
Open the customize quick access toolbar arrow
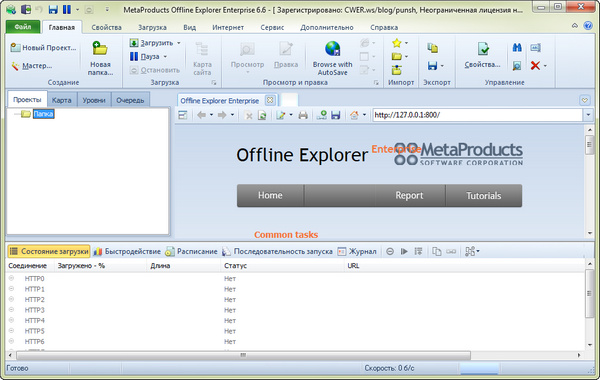(107, 9)
